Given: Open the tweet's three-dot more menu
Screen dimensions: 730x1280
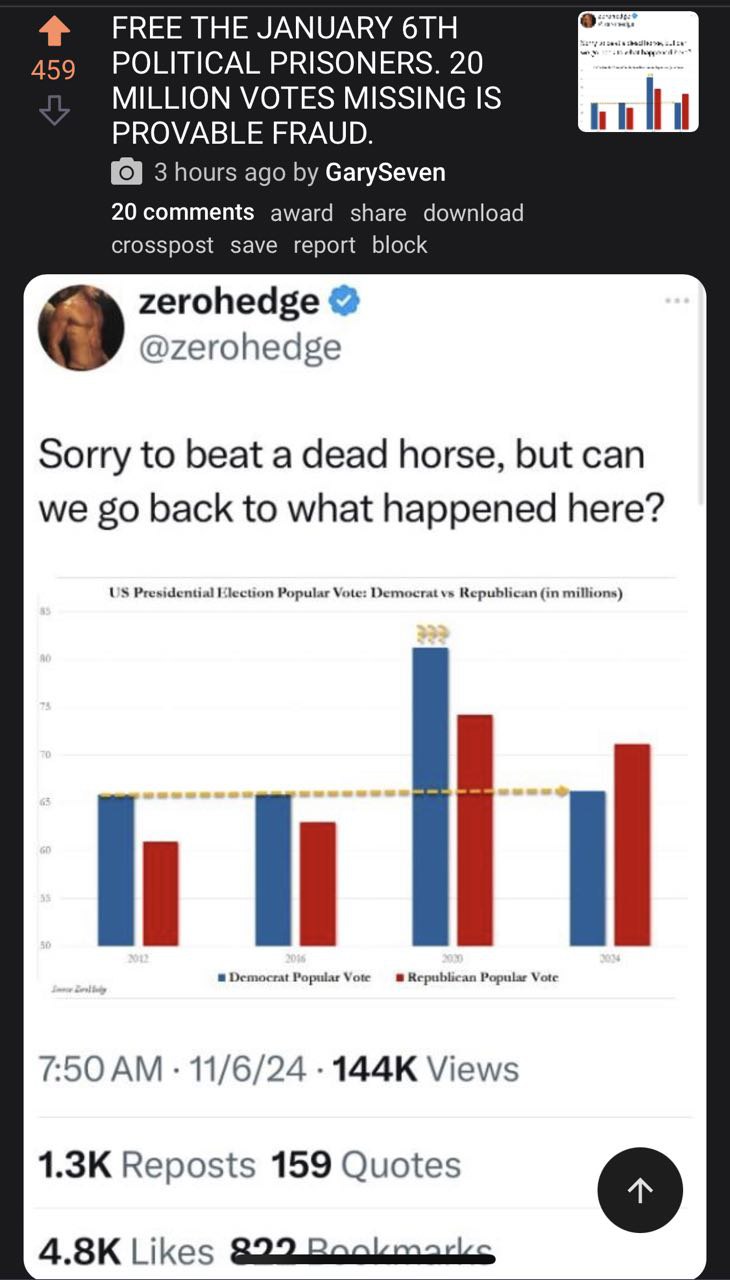Looking at the screenshot, I should 676,300.
